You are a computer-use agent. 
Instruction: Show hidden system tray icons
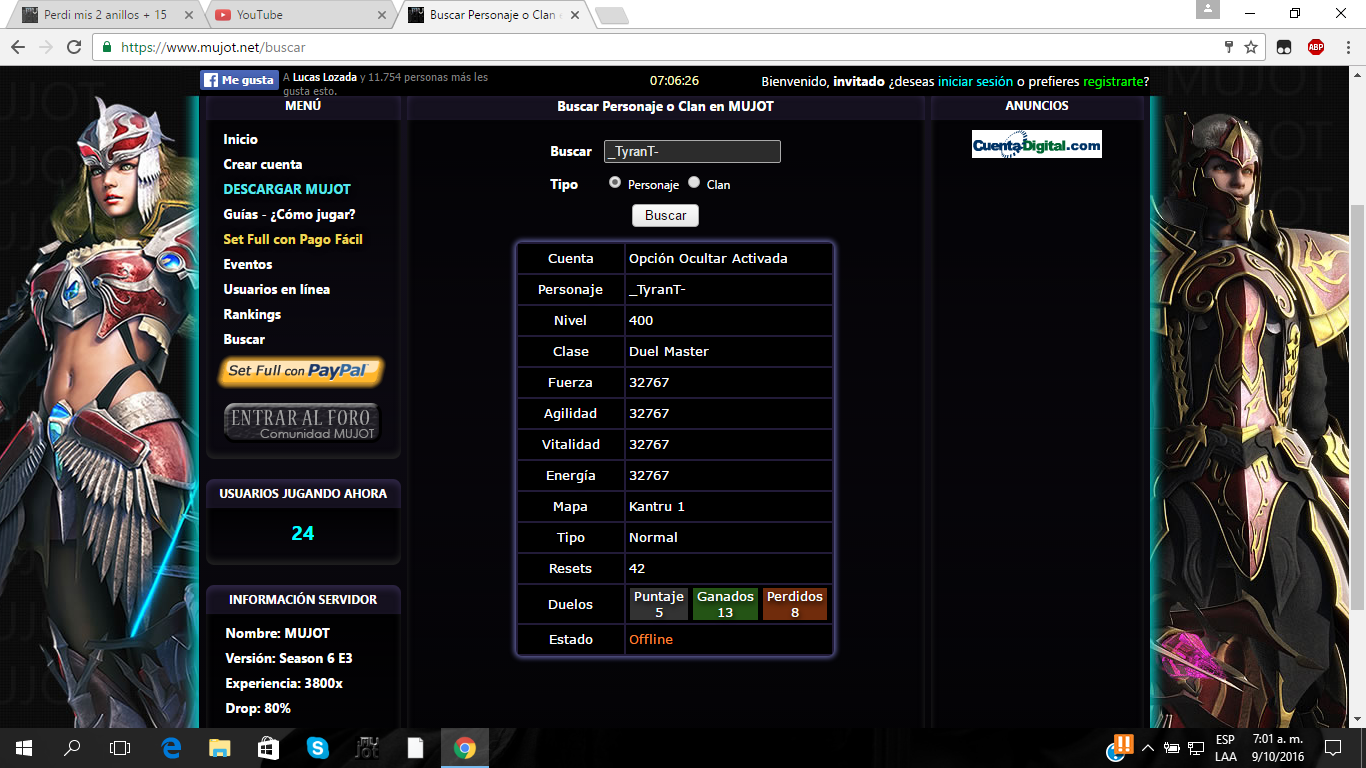[x=1147, y=748]
